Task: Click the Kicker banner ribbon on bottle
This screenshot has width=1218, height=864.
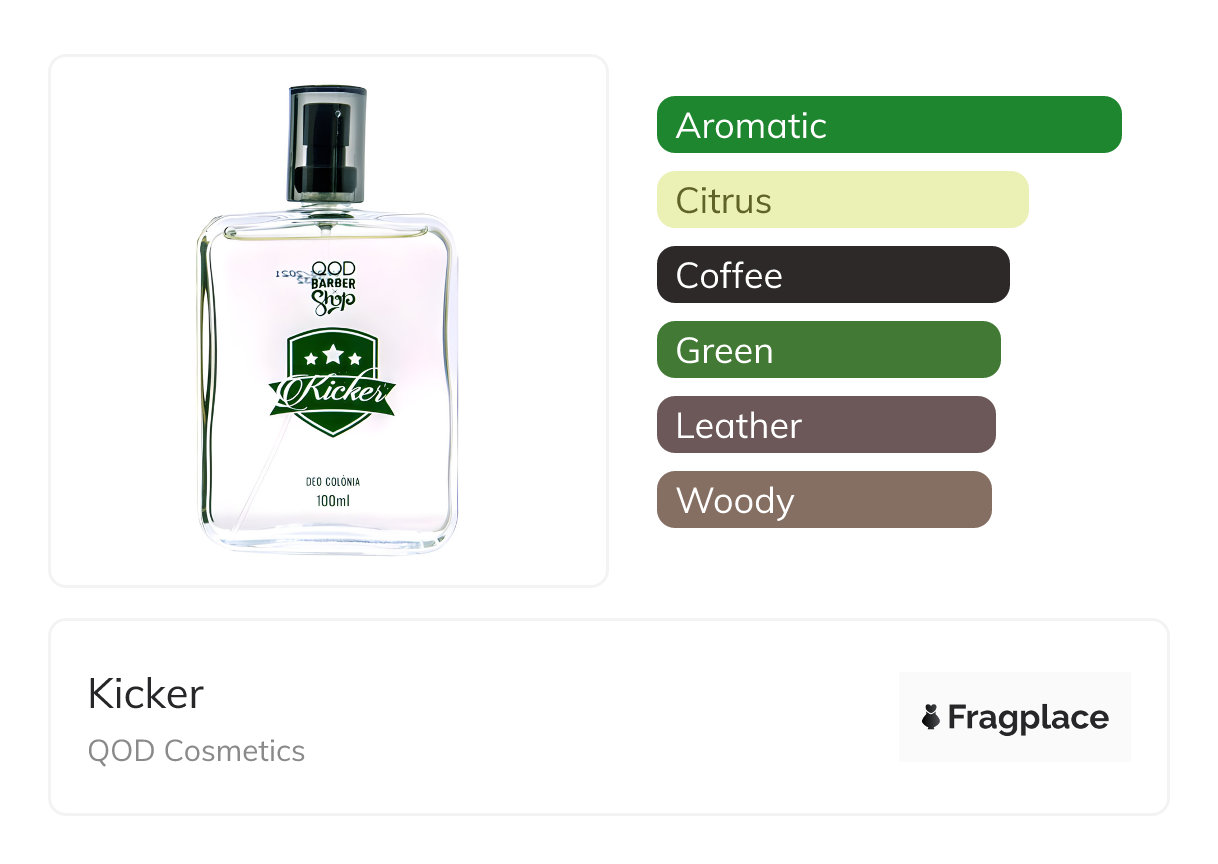Action: [332, 393]
